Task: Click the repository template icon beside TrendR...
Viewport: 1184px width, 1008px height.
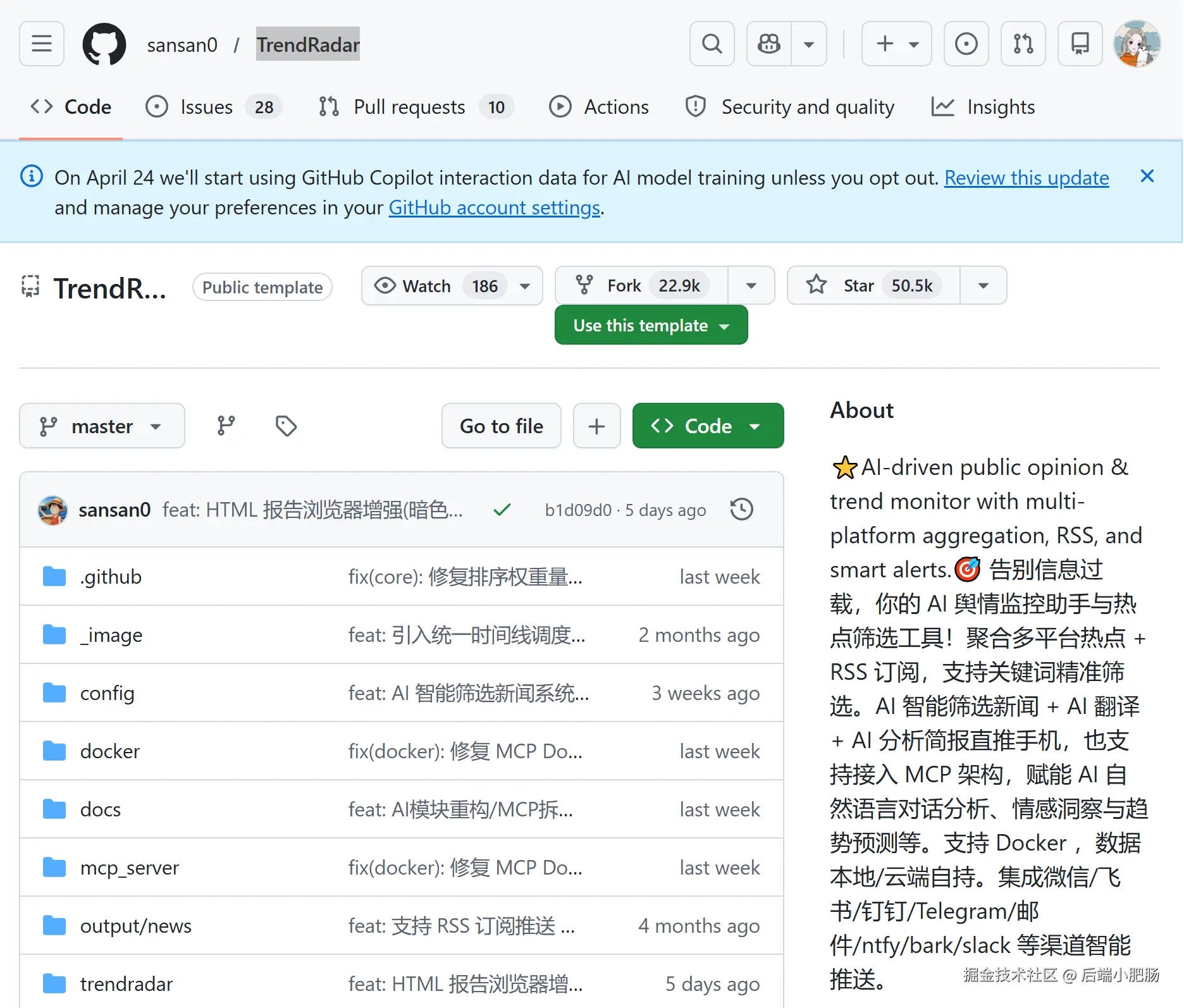Action: point(30,286)
